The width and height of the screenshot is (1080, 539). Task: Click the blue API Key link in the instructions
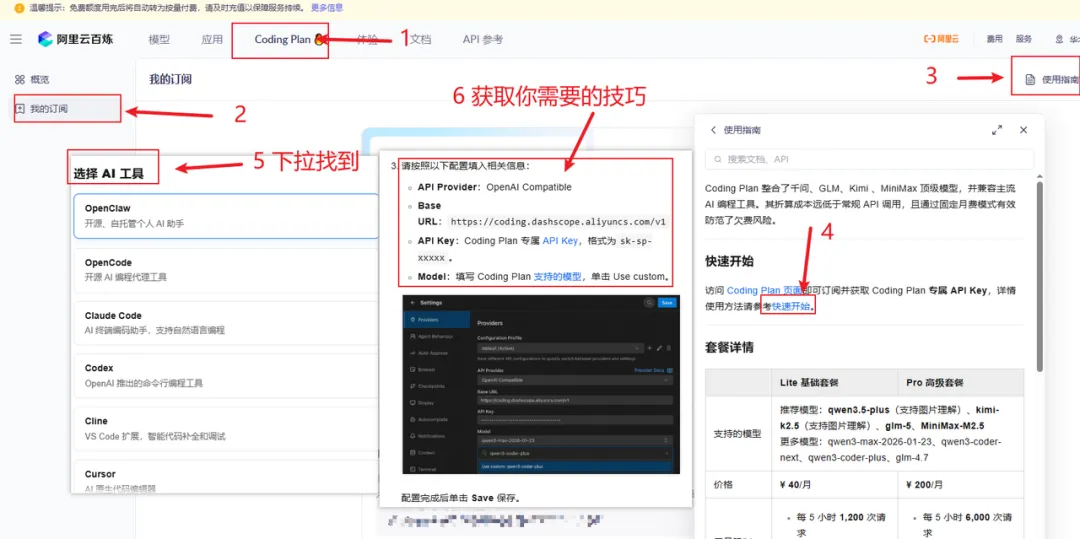click(560, 240)
